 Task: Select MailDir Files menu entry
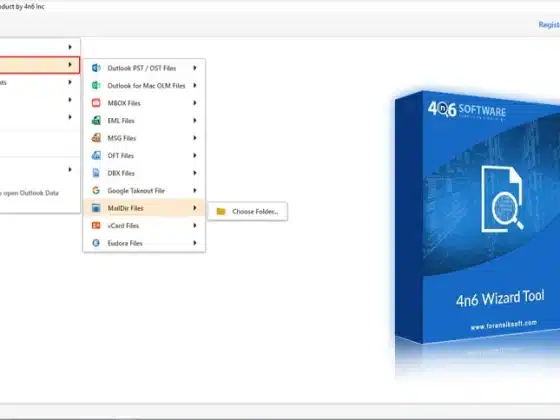coord(144,208)
